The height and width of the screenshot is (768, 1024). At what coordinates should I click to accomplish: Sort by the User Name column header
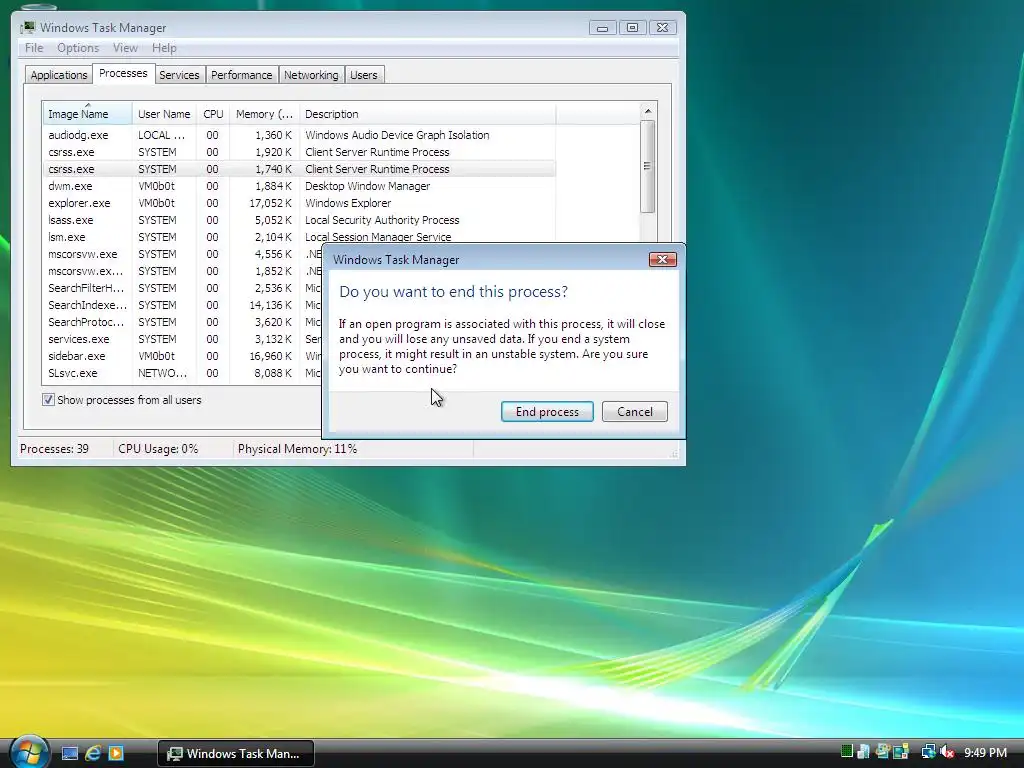click(164, 114)
